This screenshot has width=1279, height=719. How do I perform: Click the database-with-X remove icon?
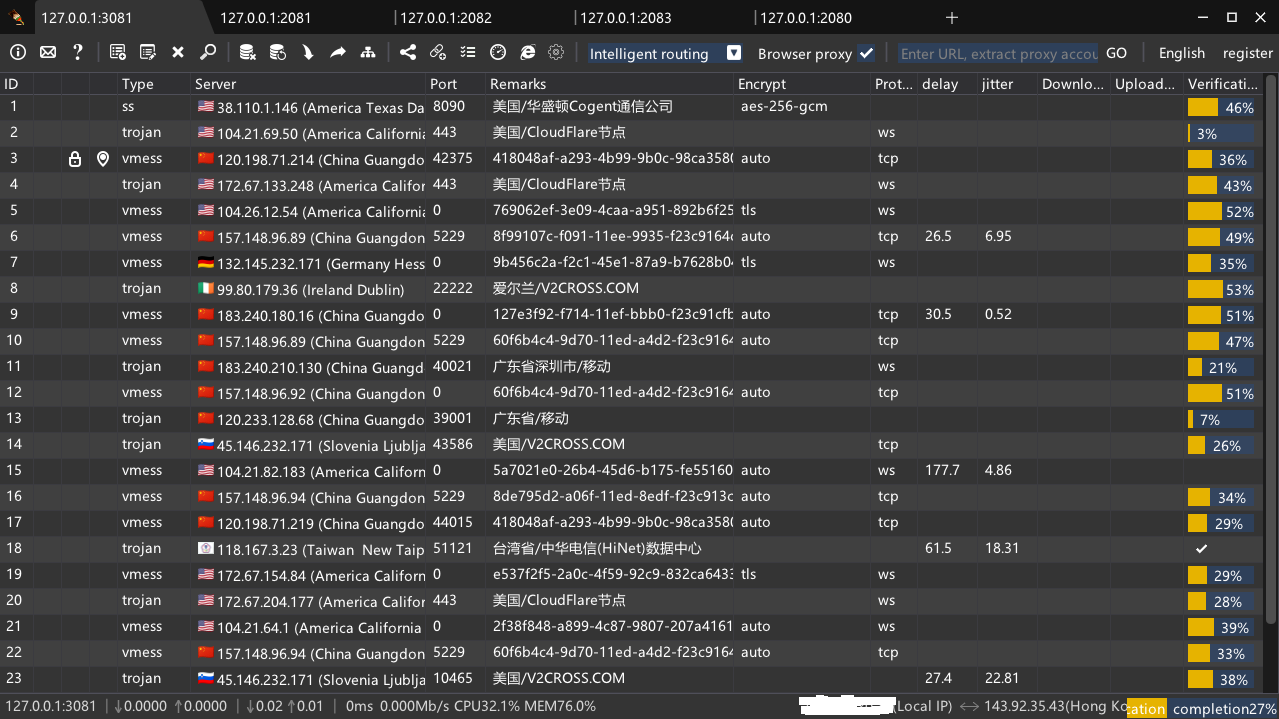(248, 53)
